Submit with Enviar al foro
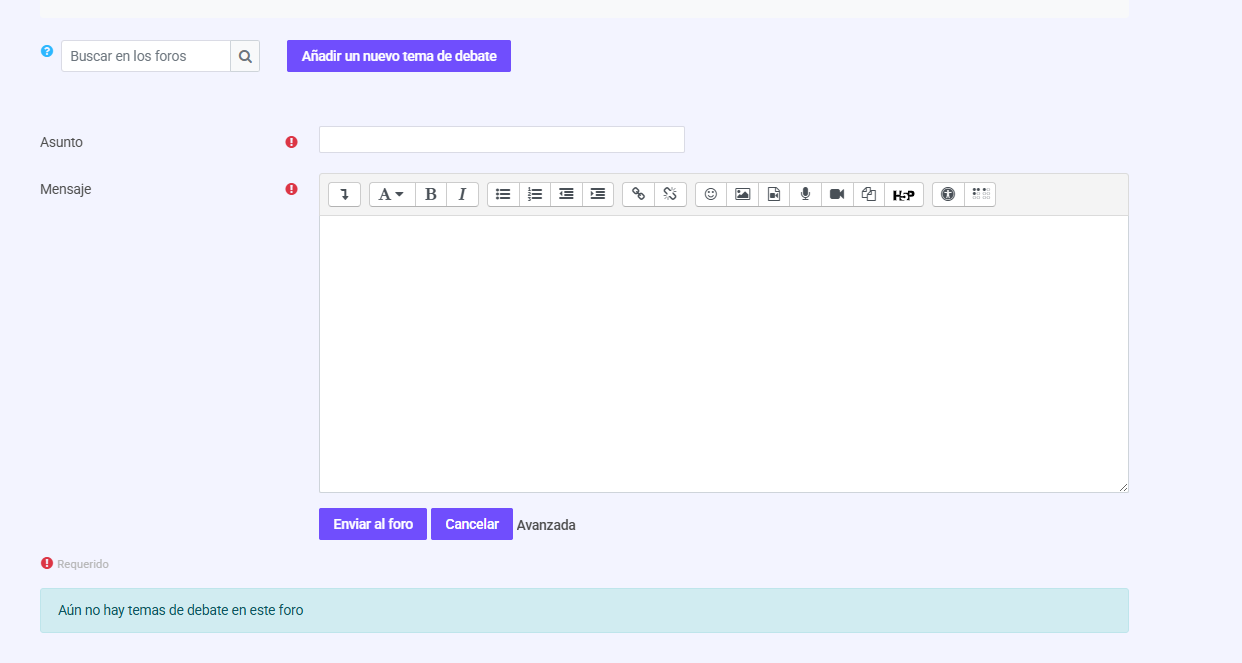The image size is (1242, 663). coord(373,524)
